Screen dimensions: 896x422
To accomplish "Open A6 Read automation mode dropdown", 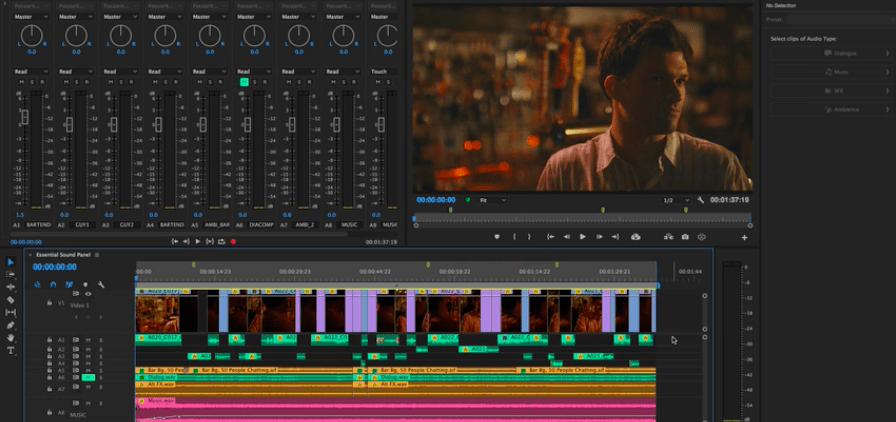I will tap(254, 71).
